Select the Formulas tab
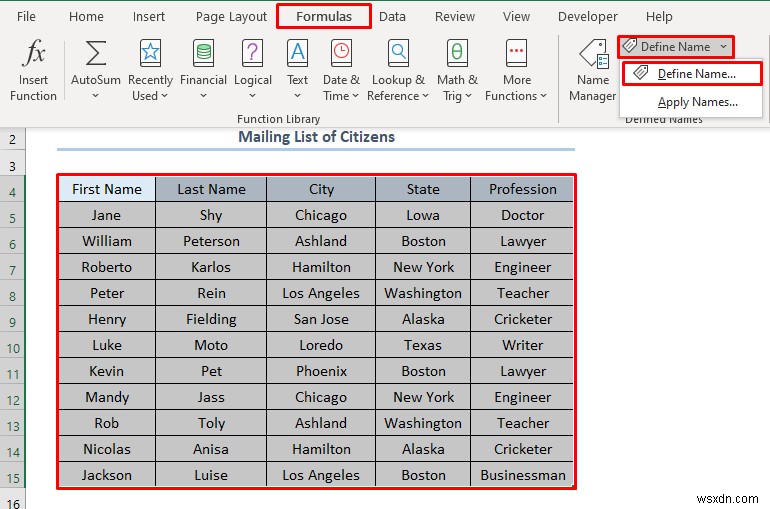This screenshot has width=770, height=509. [x=324, y=16]
